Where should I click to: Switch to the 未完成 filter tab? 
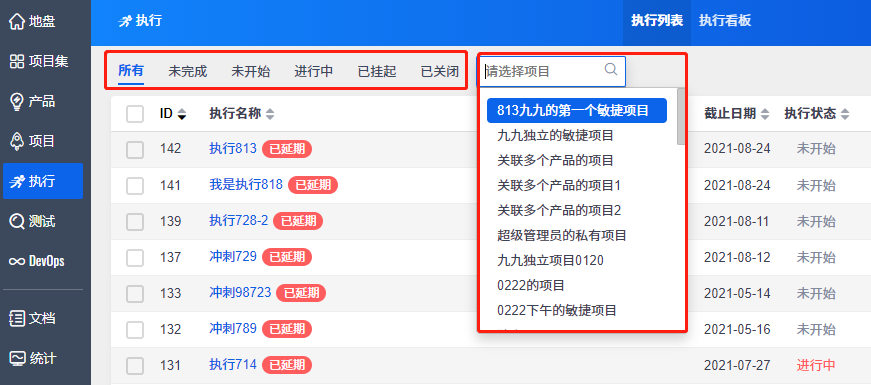pyautogui.click(x=188, y=72)
